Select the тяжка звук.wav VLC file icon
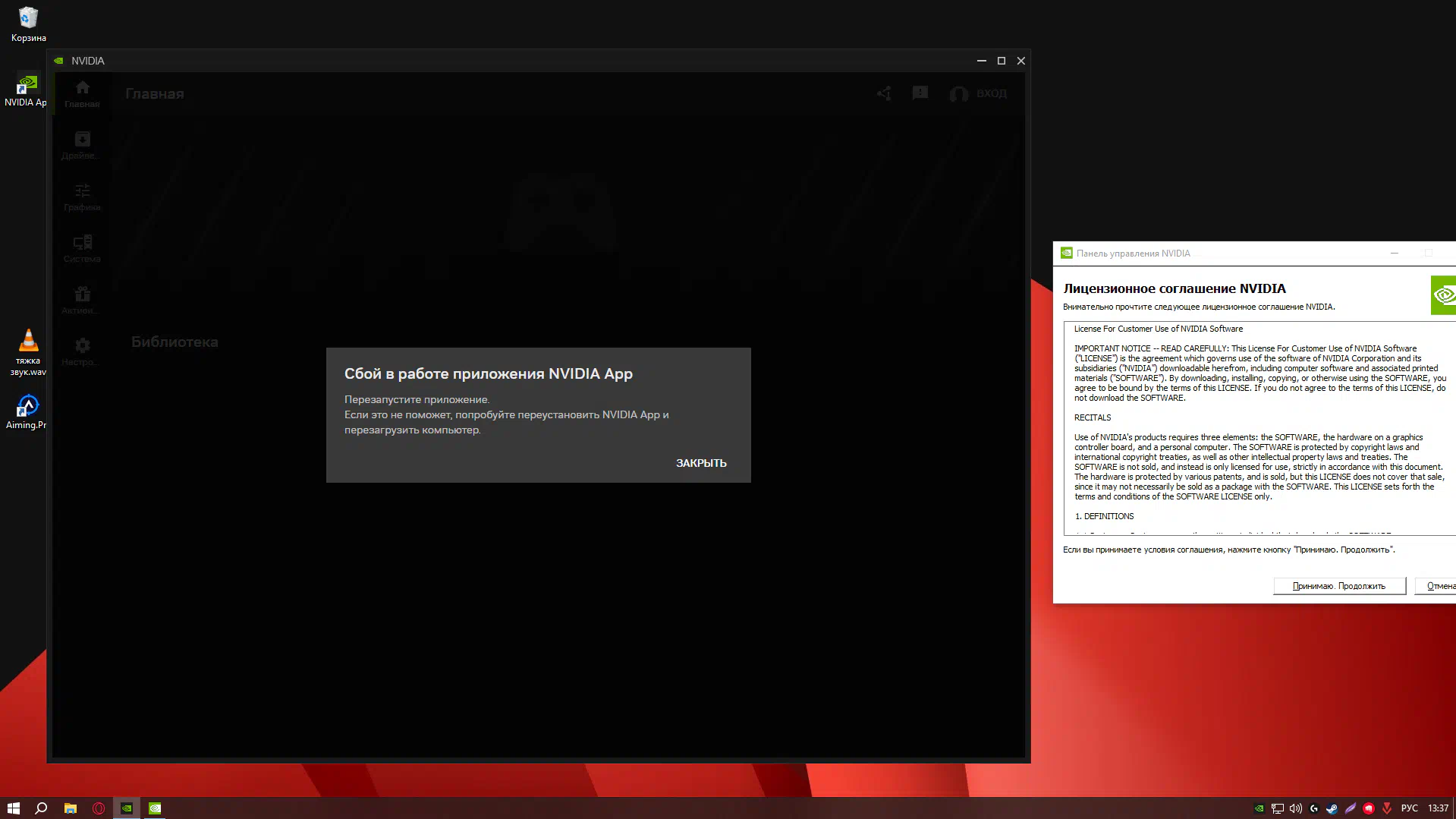Image resolution: width=1456 pixels, height=819 pixels. (x=28, y=352)
